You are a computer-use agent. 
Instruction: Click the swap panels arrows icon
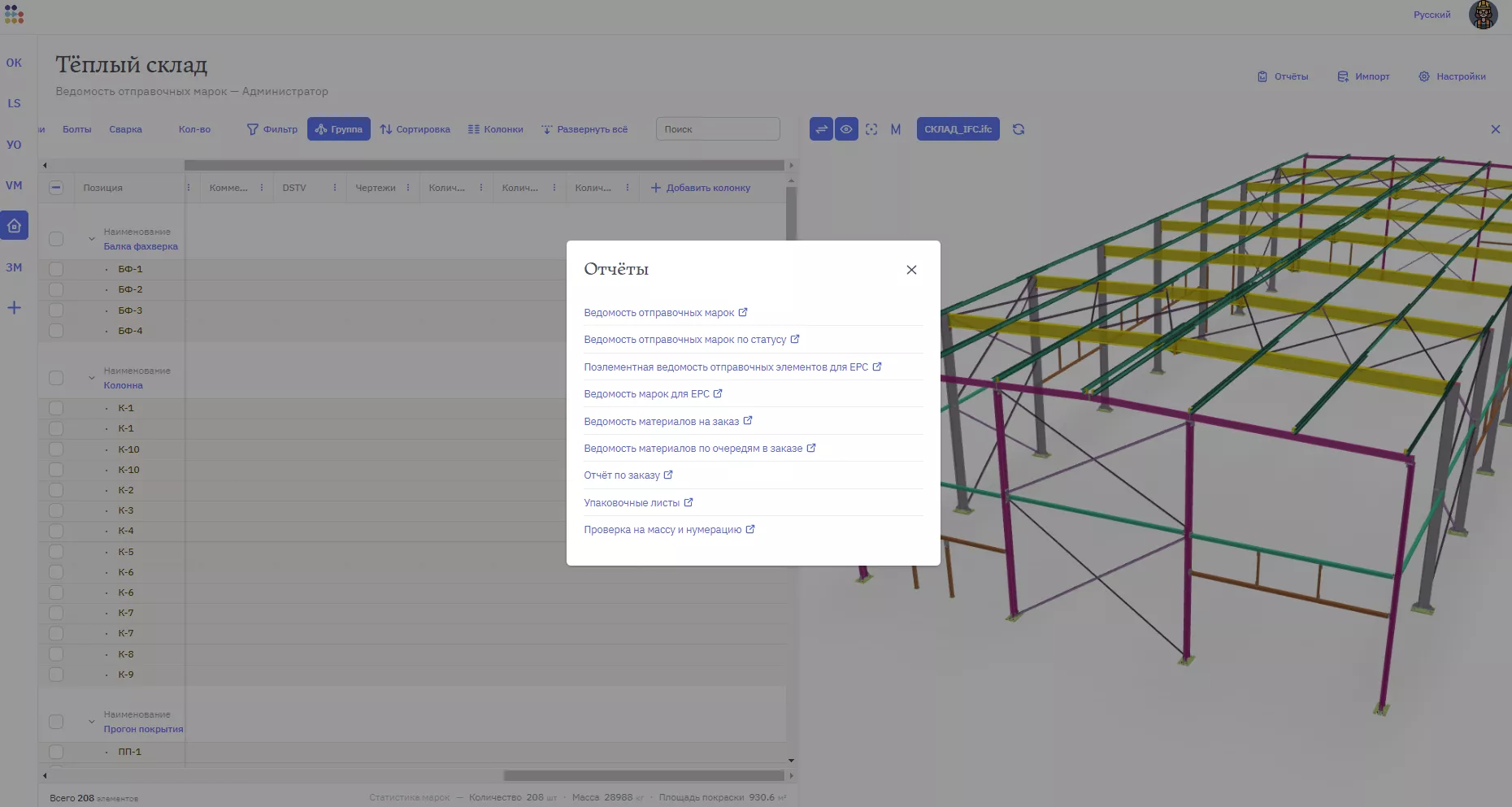click(x=821, y=129)
